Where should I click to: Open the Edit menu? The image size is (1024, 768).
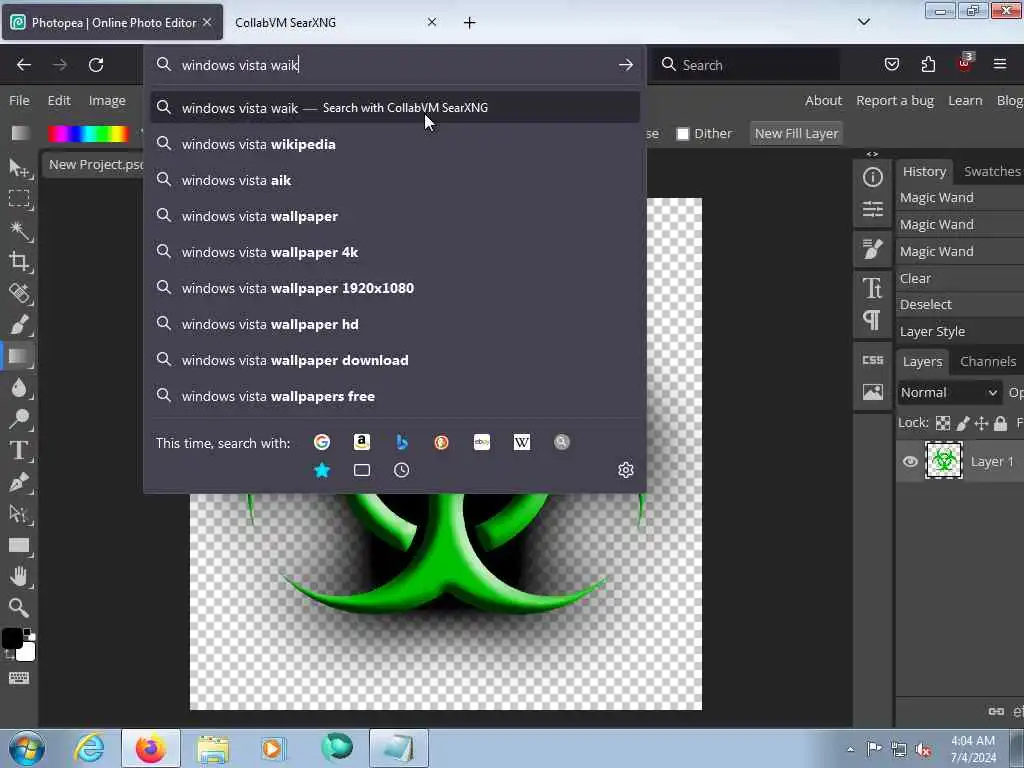[59, 101]
